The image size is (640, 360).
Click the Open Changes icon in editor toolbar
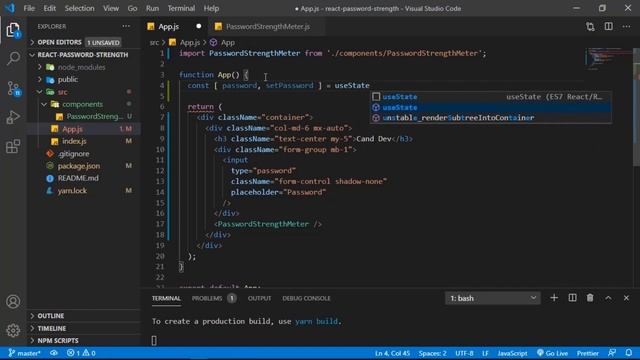pos(590,27)
